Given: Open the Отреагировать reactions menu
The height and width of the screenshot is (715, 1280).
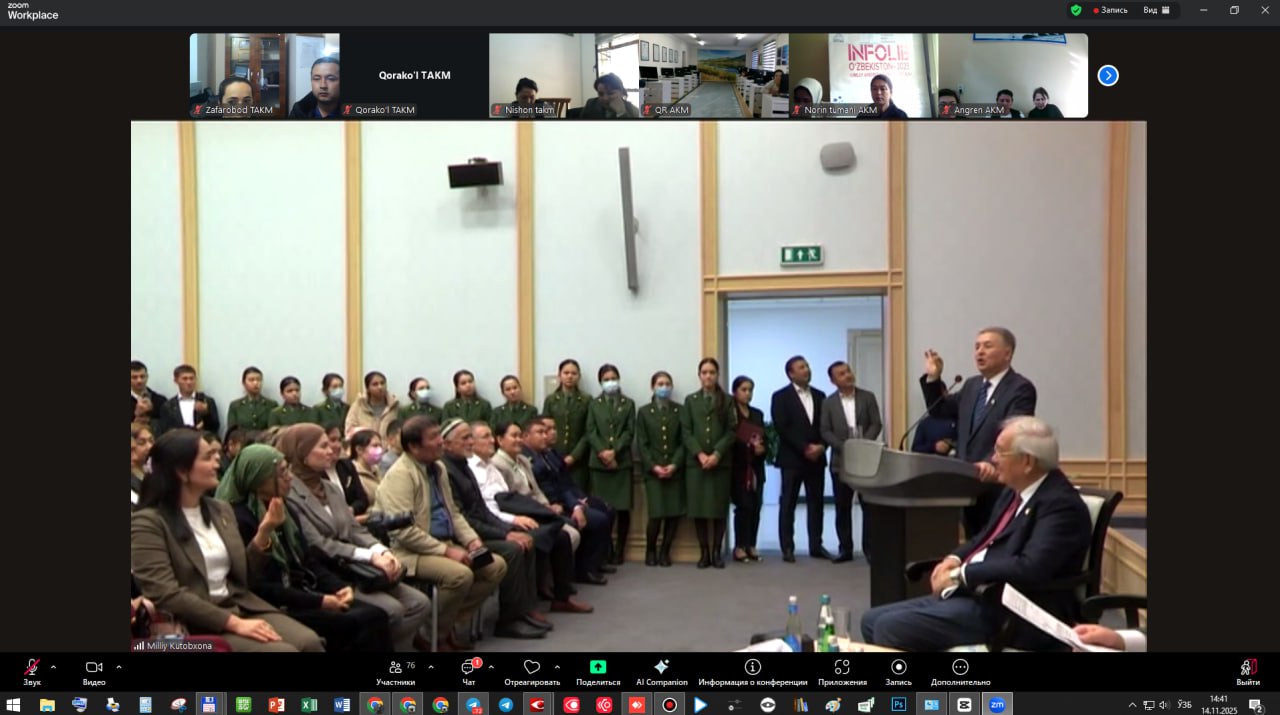Looking at the screenshot, I should pyautogui.click(x=532, y=671).
